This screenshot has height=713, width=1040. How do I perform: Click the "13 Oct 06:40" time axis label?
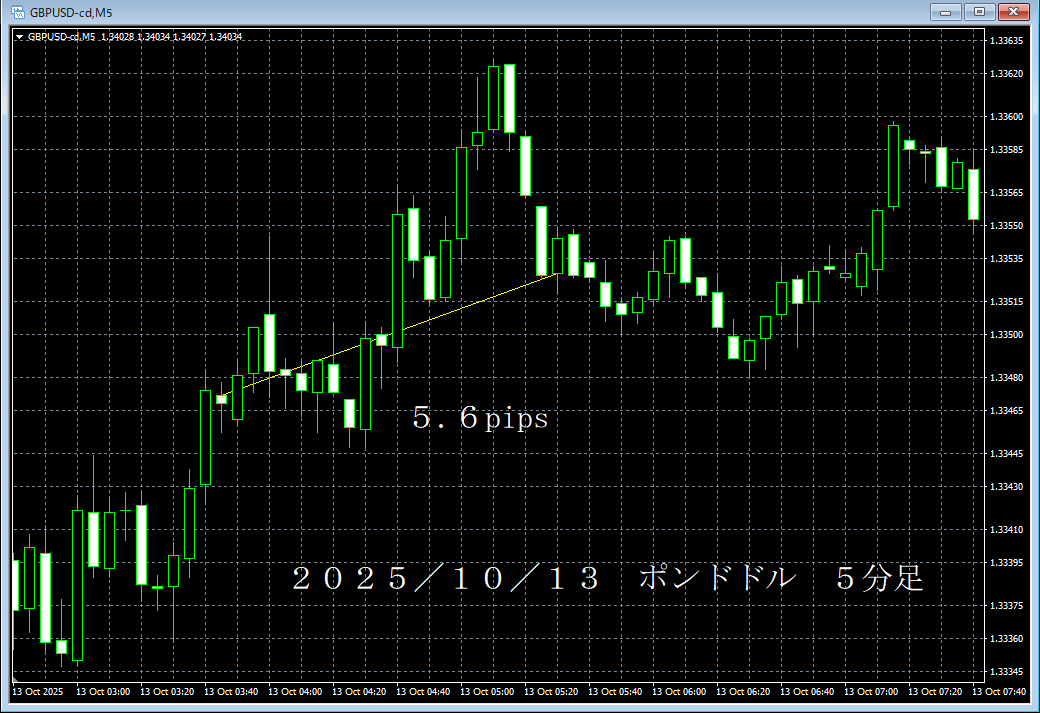pyautogui.click(x=807, y=692)
